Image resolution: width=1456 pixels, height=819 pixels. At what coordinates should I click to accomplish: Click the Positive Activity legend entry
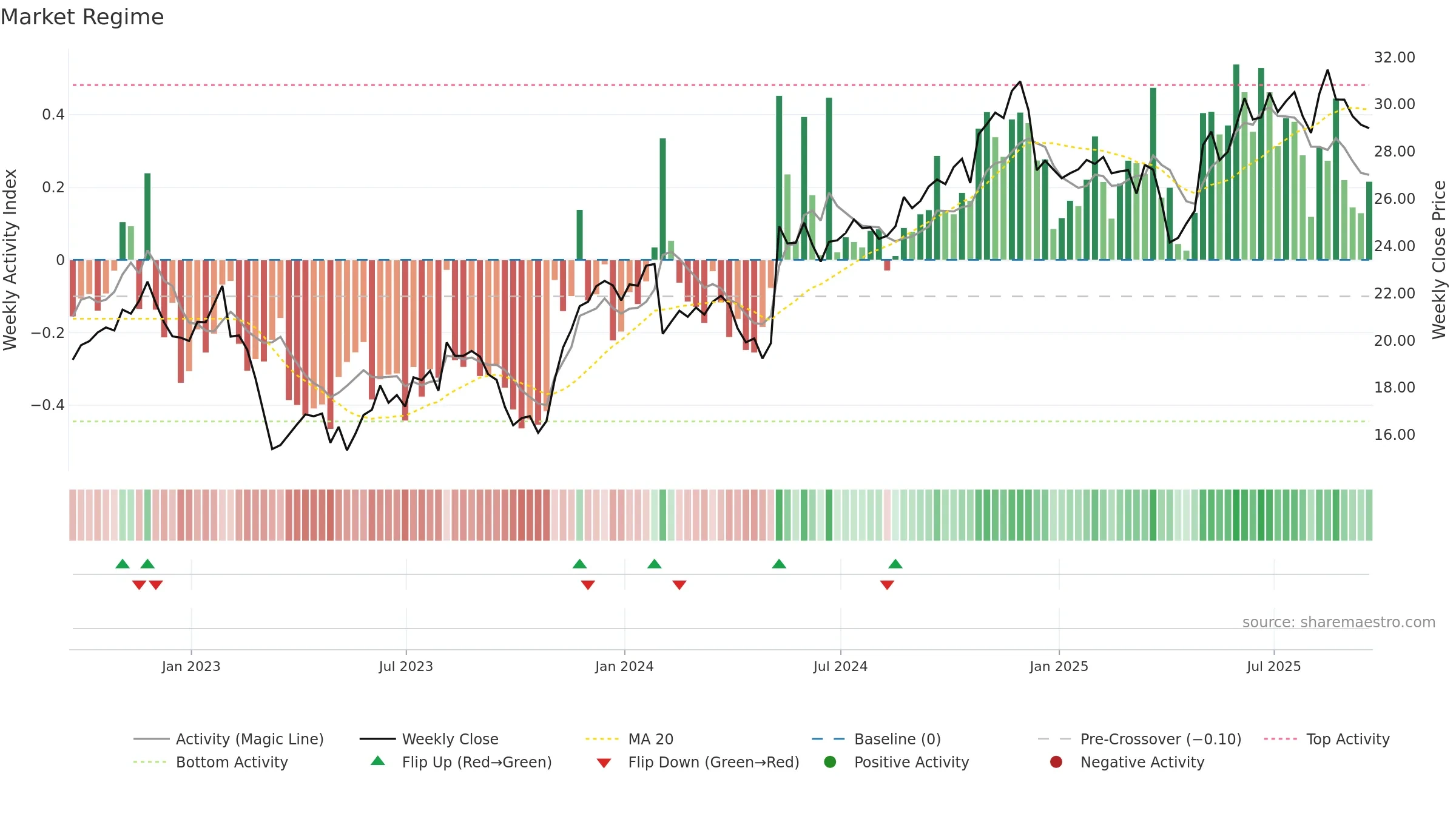897,762
